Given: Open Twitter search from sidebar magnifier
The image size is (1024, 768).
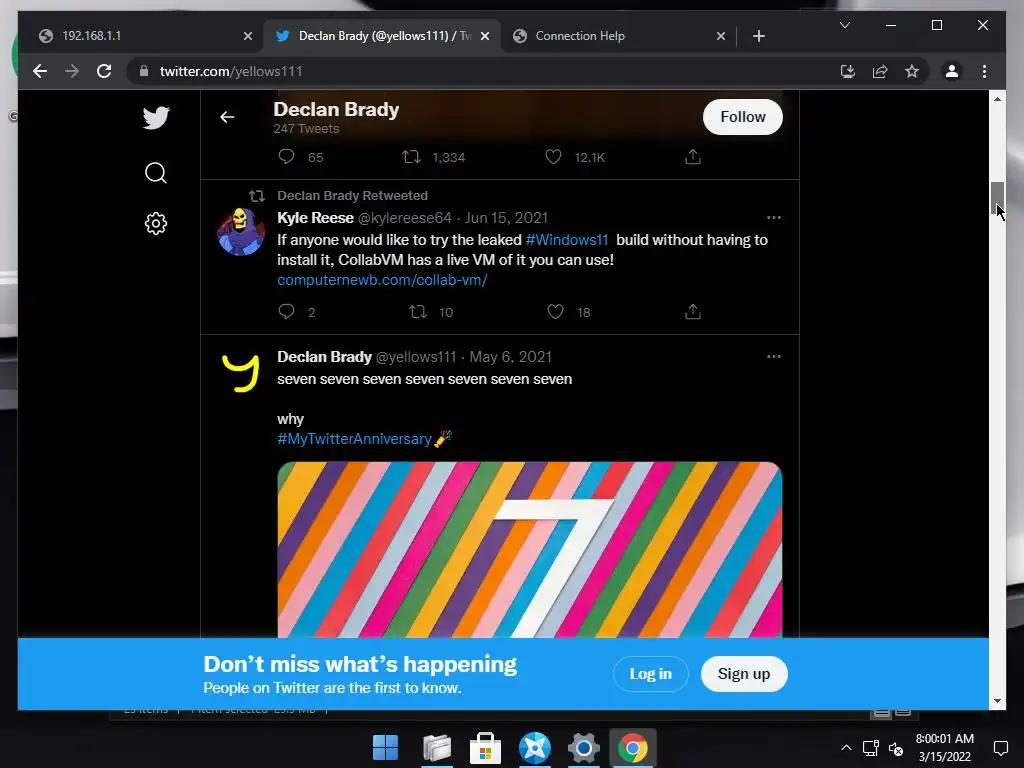Looking at the screenshot, I should coord(155,173).
